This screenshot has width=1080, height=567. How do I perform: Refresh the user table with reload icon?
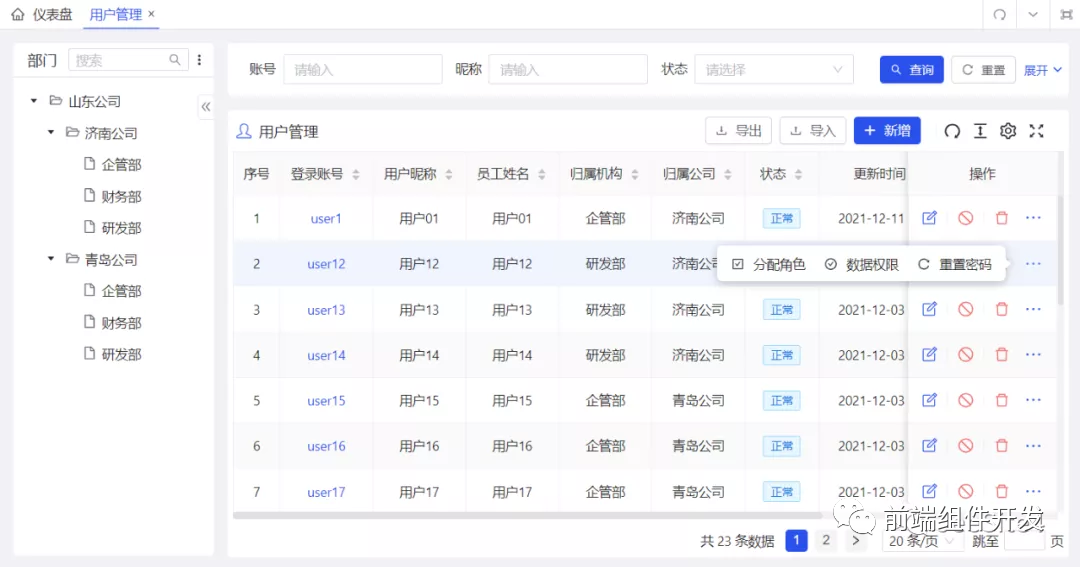[952, 131]
